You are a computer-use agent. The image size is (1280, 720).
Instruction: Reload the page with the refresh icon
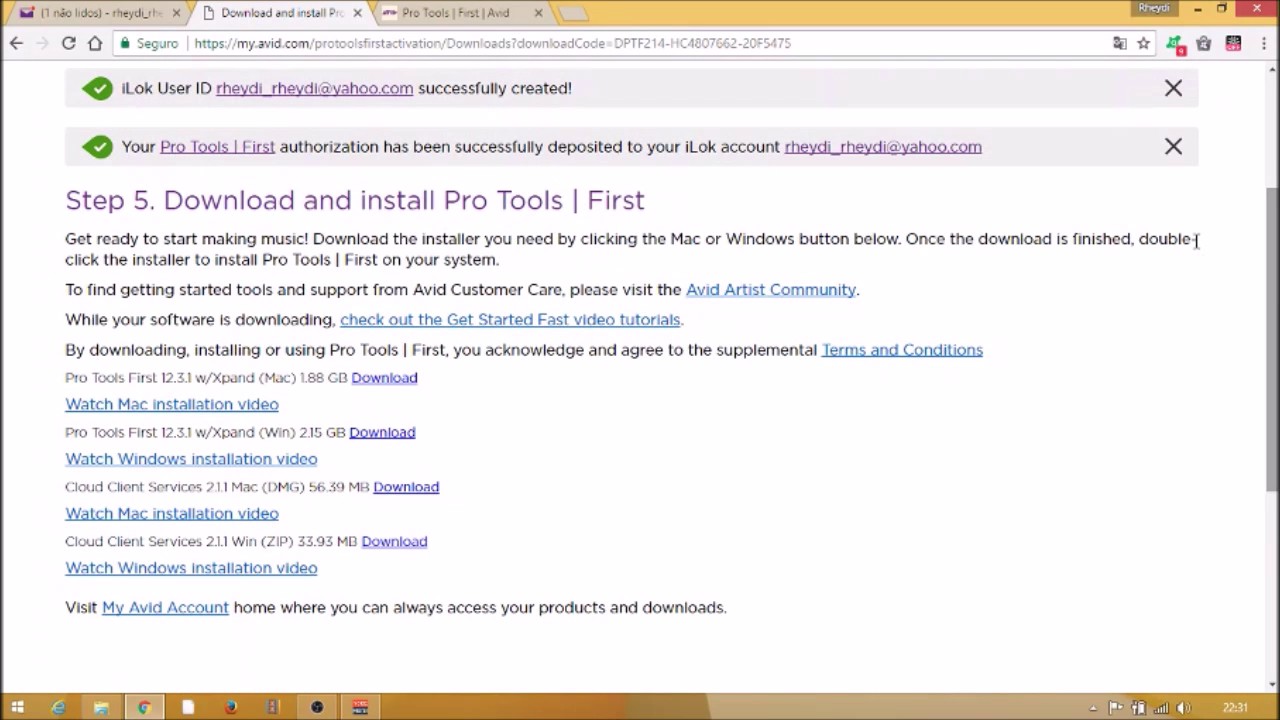coord(68,43)
